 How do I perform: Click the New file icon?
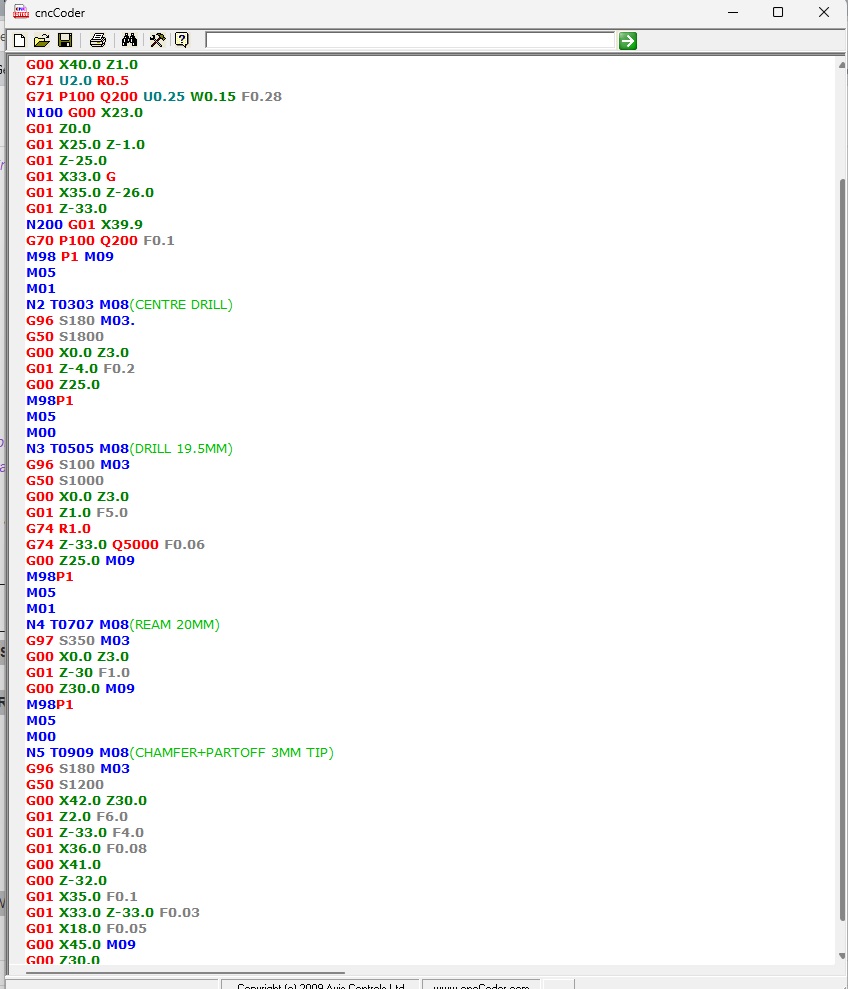(x=19, y=41)
